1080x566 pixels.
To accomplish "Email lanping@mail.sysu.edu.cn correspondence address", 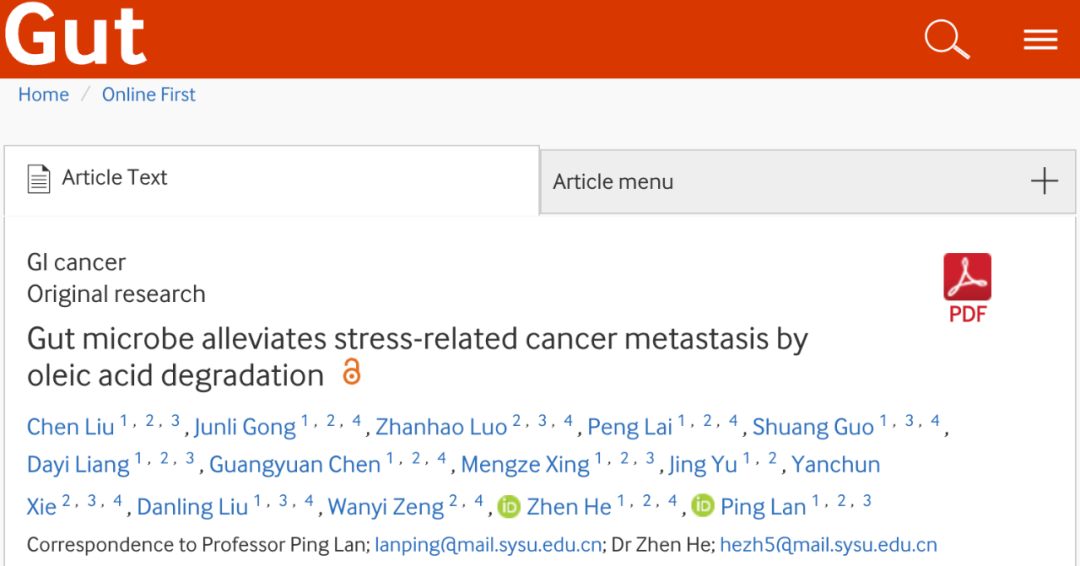I will (488, 545).
